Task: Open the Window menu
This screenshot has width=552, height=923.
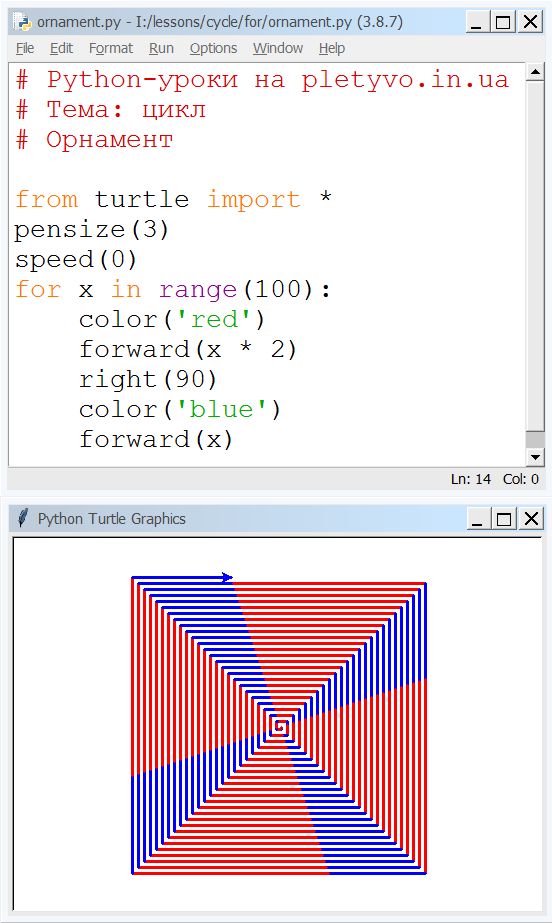Action: tap(278, 48)
